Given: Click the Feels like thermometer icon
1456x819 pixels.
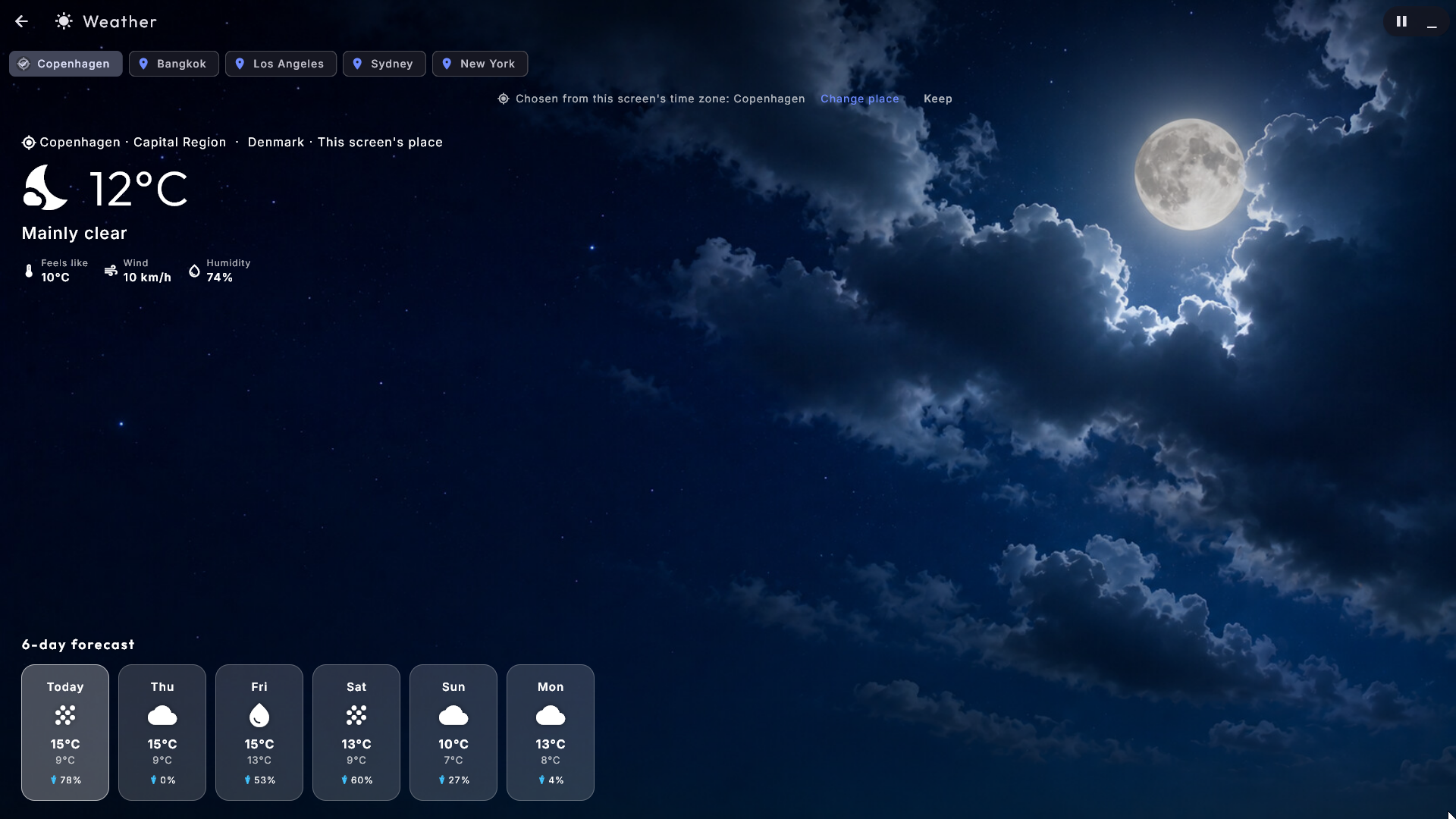Looking at the screenshot, I should 29,271.
